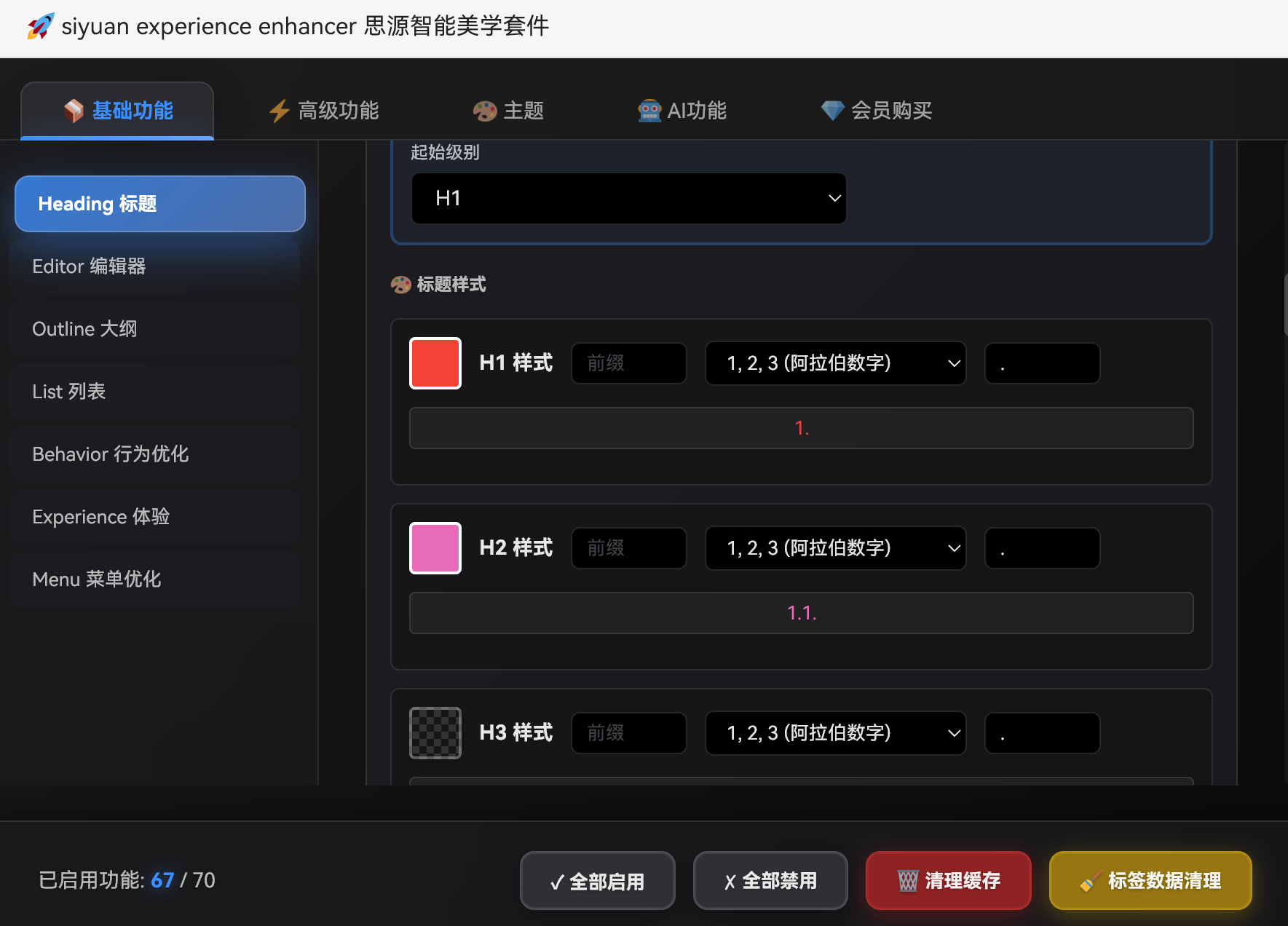Go to the 会员购买 tab
The height and width of the screenshot is (926, 1288).
point(877,111)
